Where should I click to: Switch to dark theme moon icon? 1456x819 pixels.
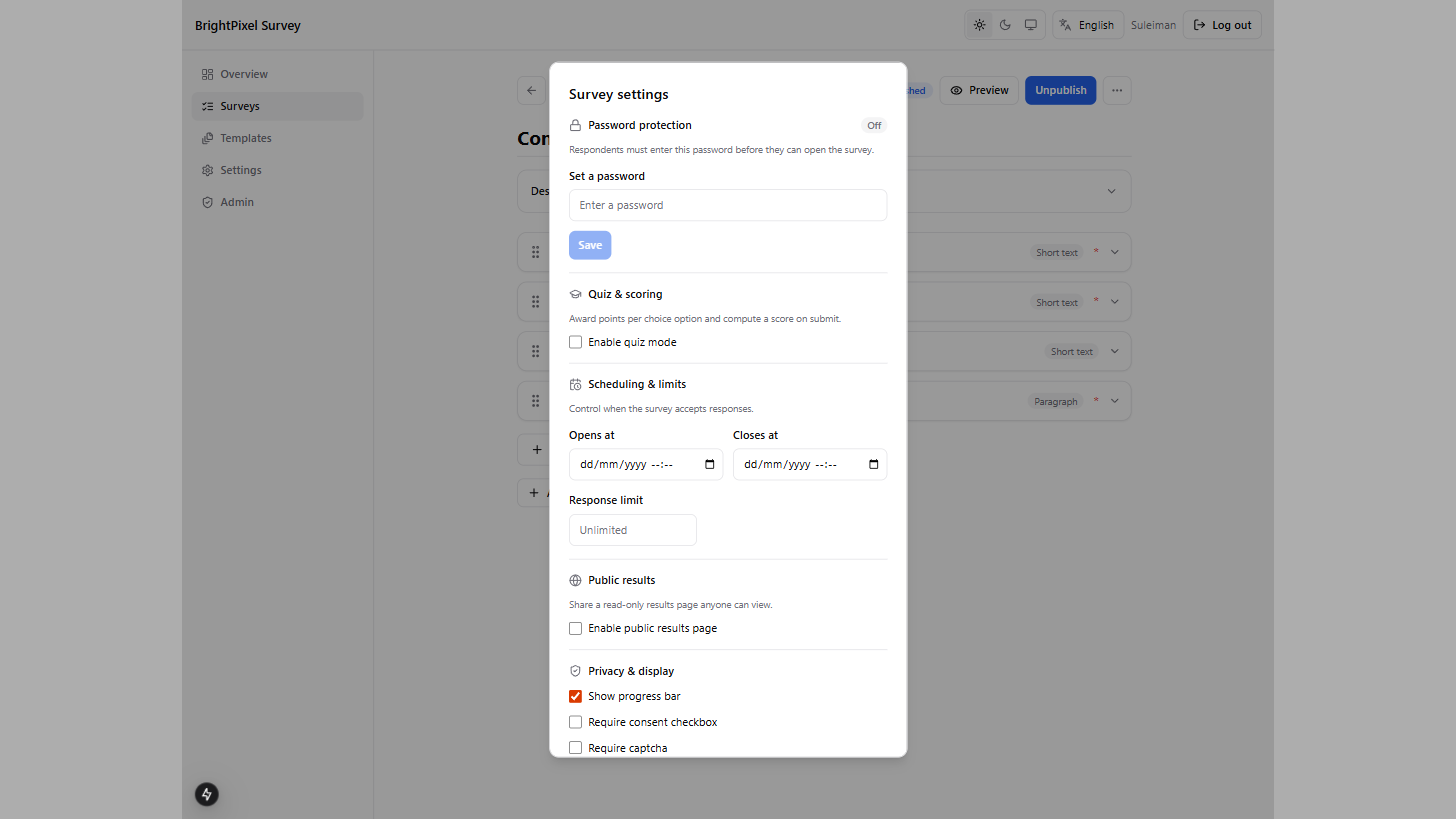(1005, 25)
